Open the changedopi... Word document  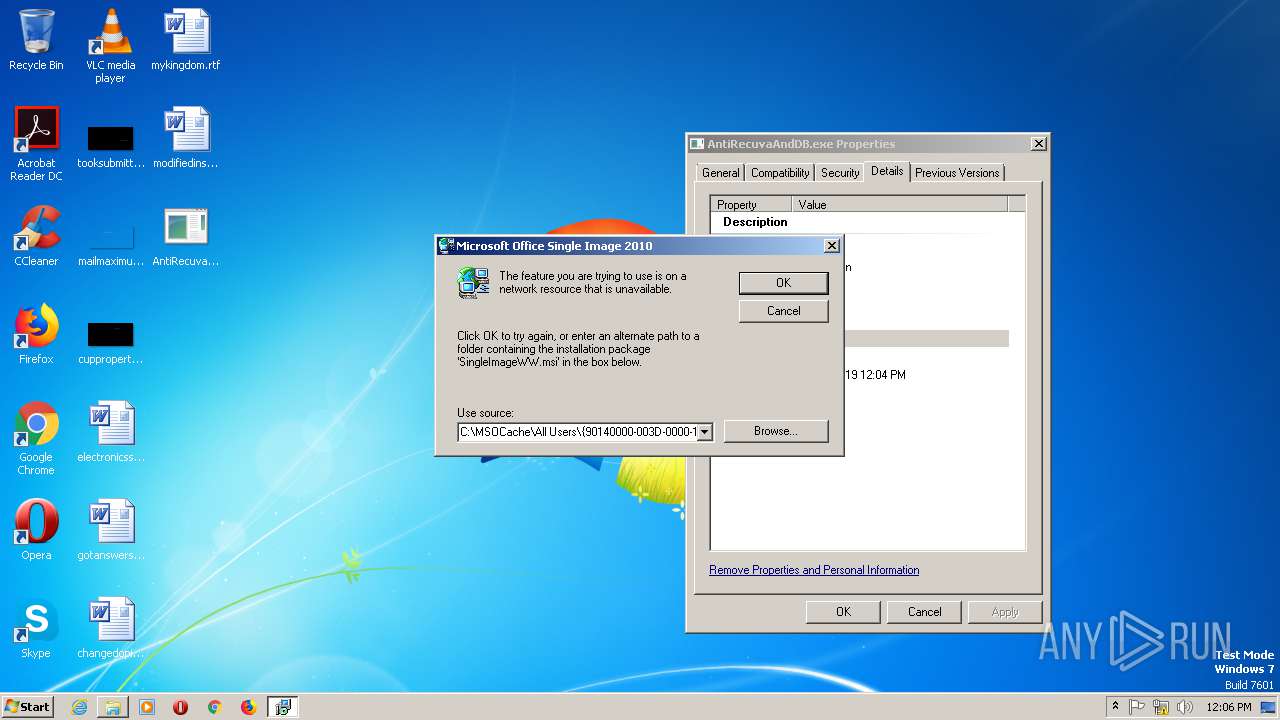tap(110, 628)
